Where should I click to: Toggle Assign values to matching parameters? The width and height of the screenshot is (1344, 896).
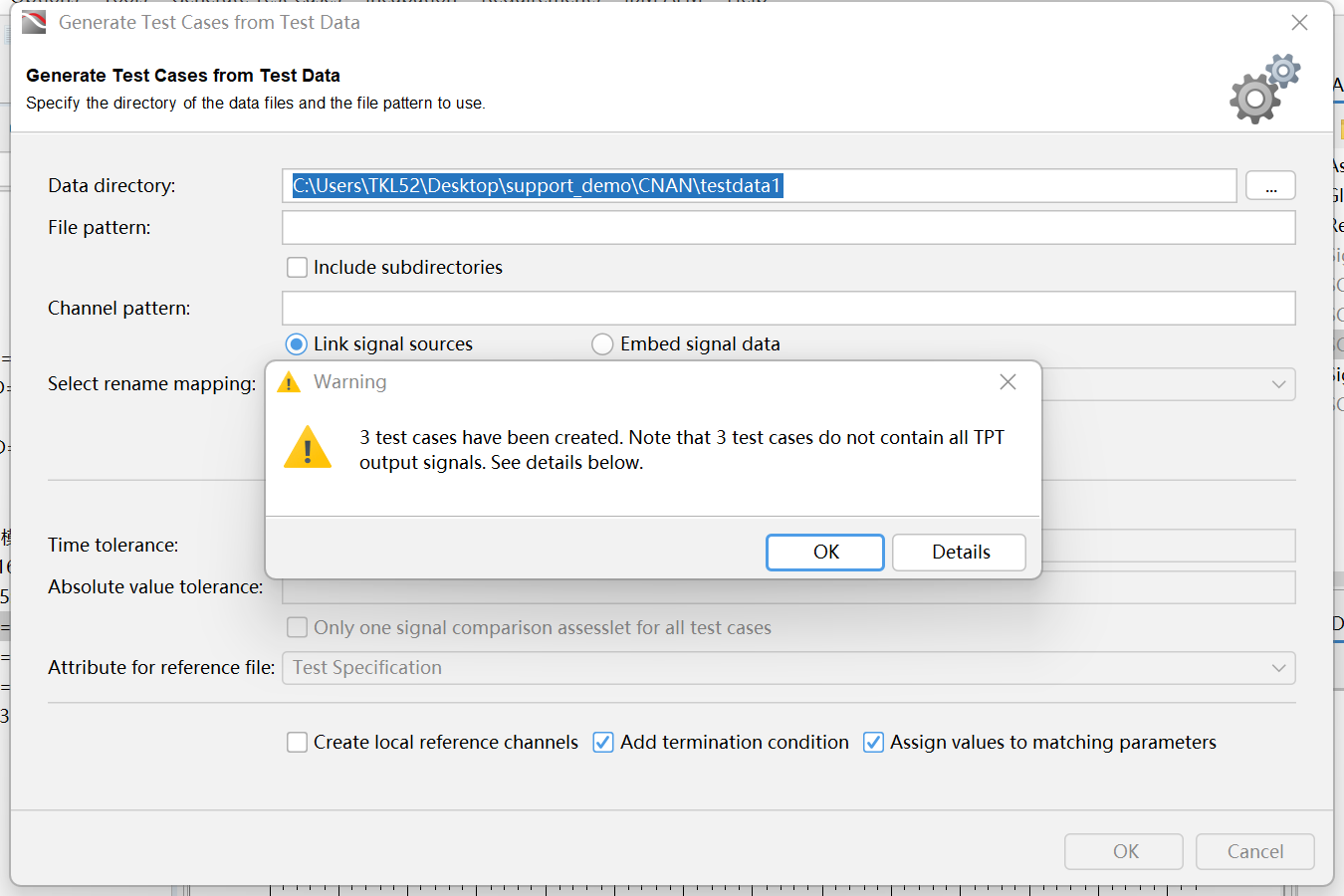873,743
